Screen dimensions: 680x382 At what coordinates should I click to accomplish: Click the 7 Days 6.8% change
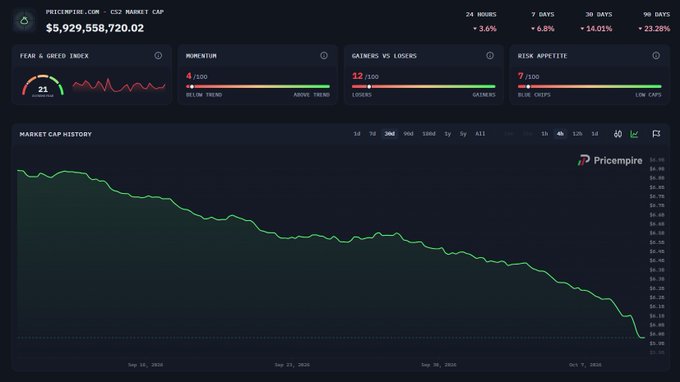[543, 29]
